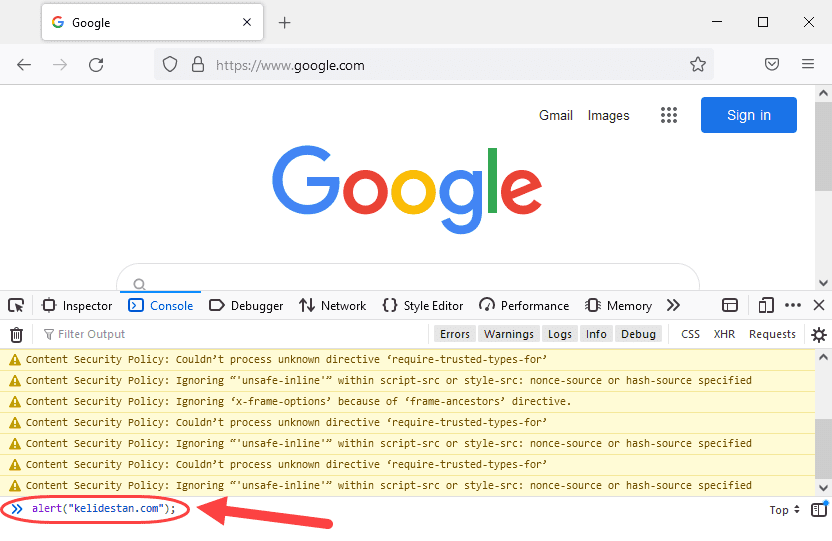Select the x-frame-options warning message
The height and width of the screenshot is (541, 832).
408,402
